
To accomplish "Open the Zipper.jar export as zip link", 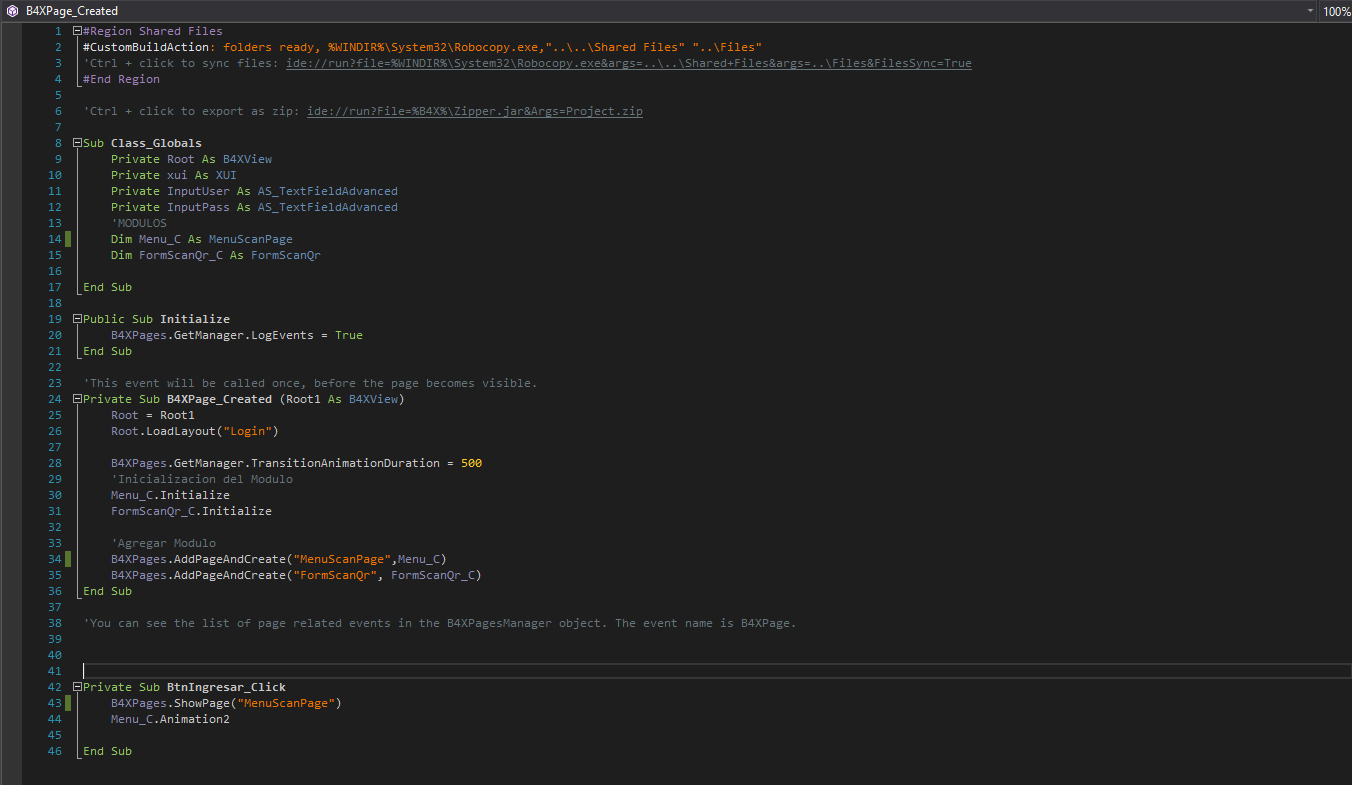I will (475, 111).
